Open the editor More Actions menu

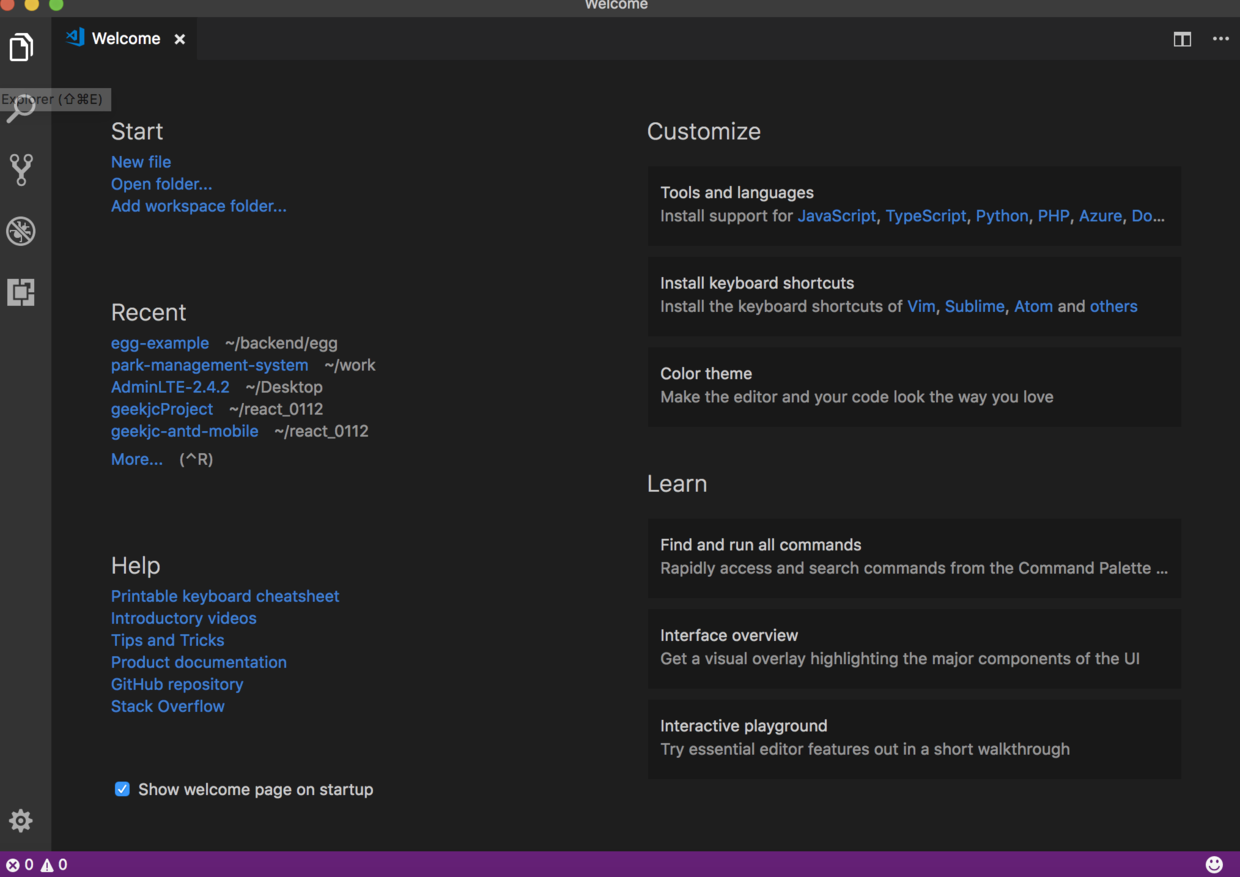1221,39
